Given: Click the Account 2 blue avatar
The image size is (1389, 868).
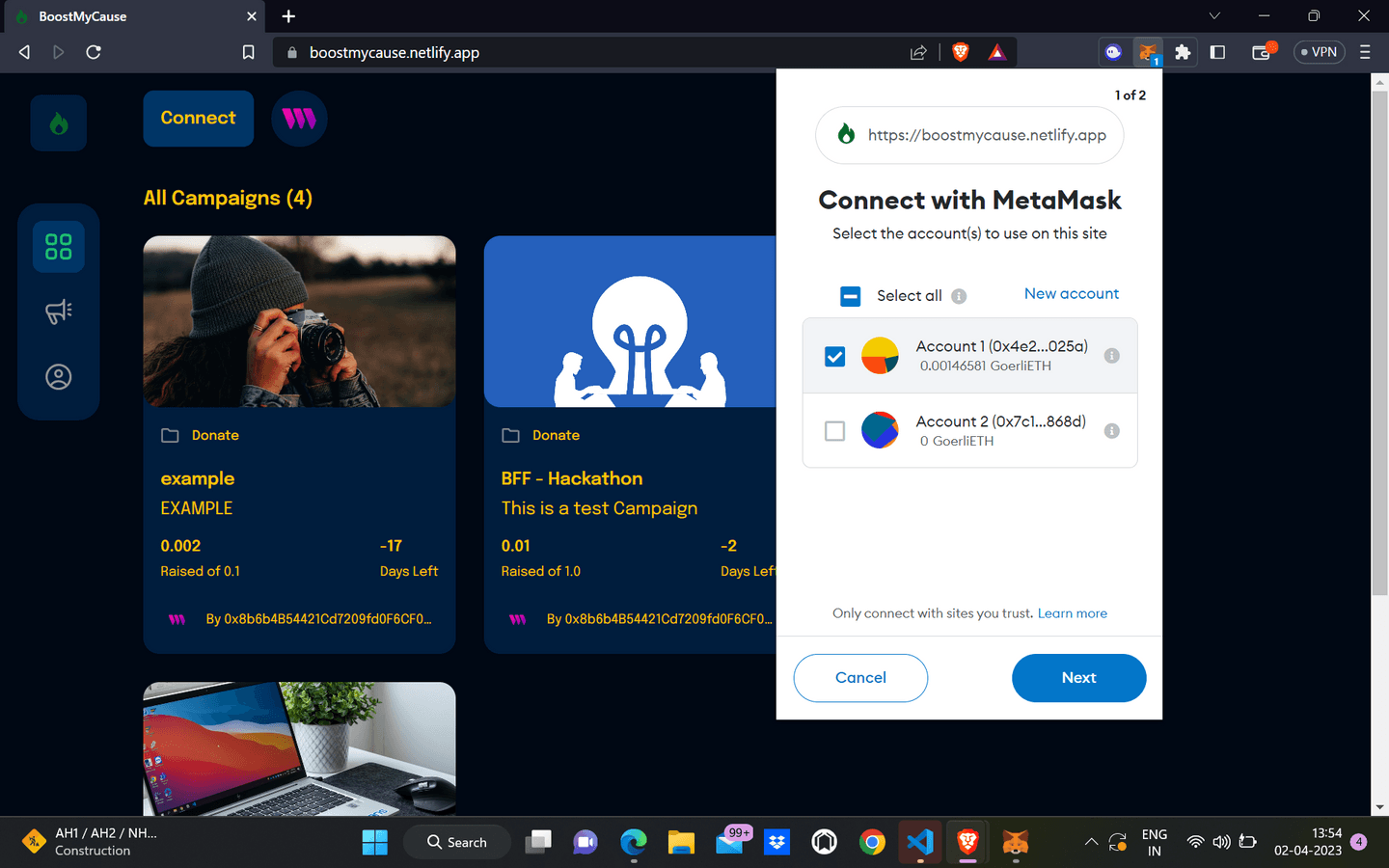Looking at the screenshot, I should [880, 430].
